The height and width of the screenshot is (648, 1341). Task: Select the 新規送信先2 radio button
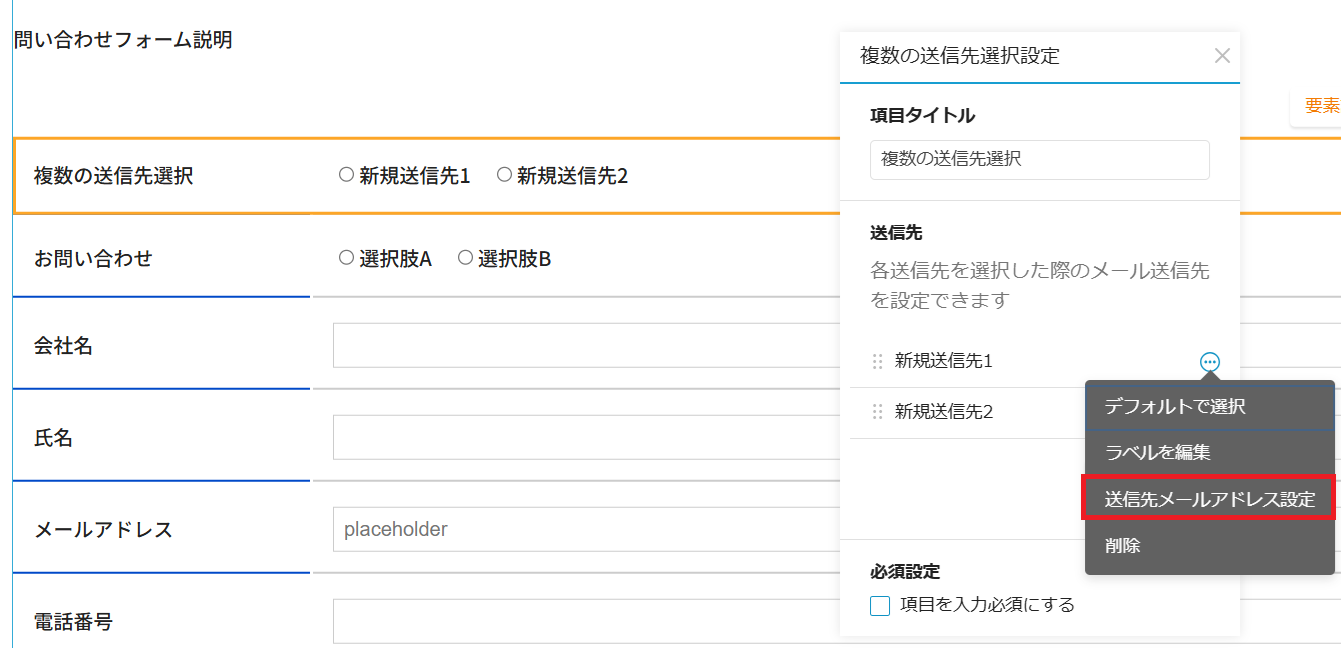pos(505,175)
